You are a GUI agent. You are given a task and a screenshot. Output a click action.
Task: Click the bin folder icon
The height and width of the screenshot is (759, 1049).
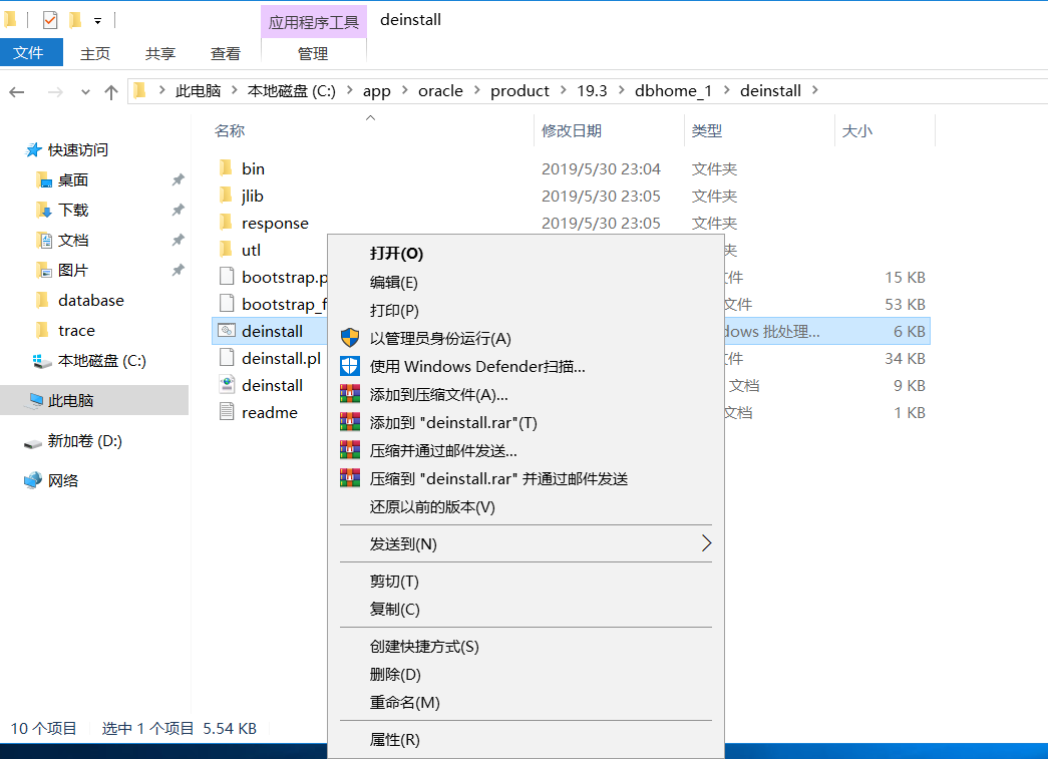[x=227, y=167]
